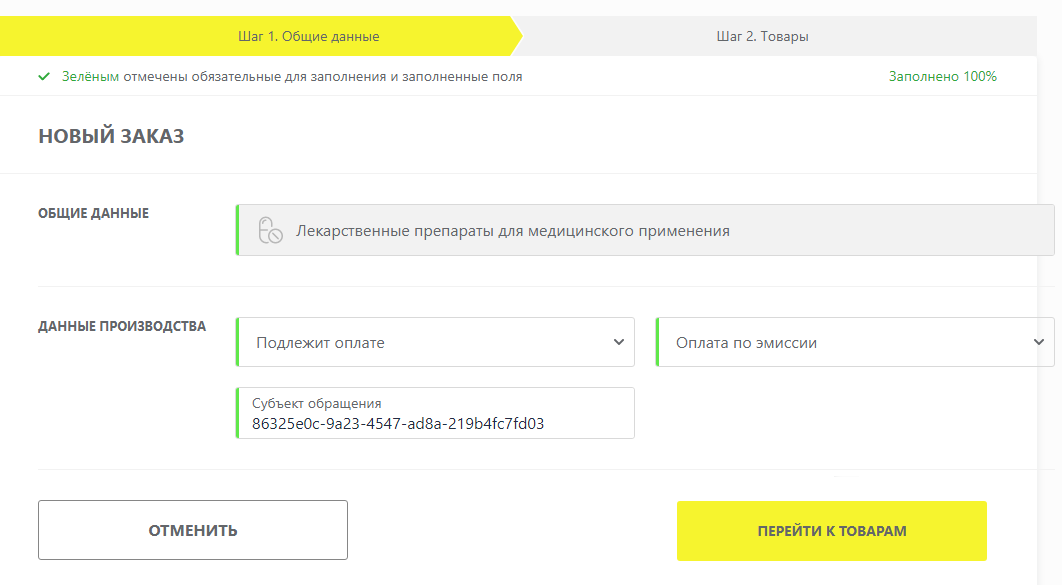Click the pills icon for the medicines product group
This screenshot has width=1062, height=585.
268,230
